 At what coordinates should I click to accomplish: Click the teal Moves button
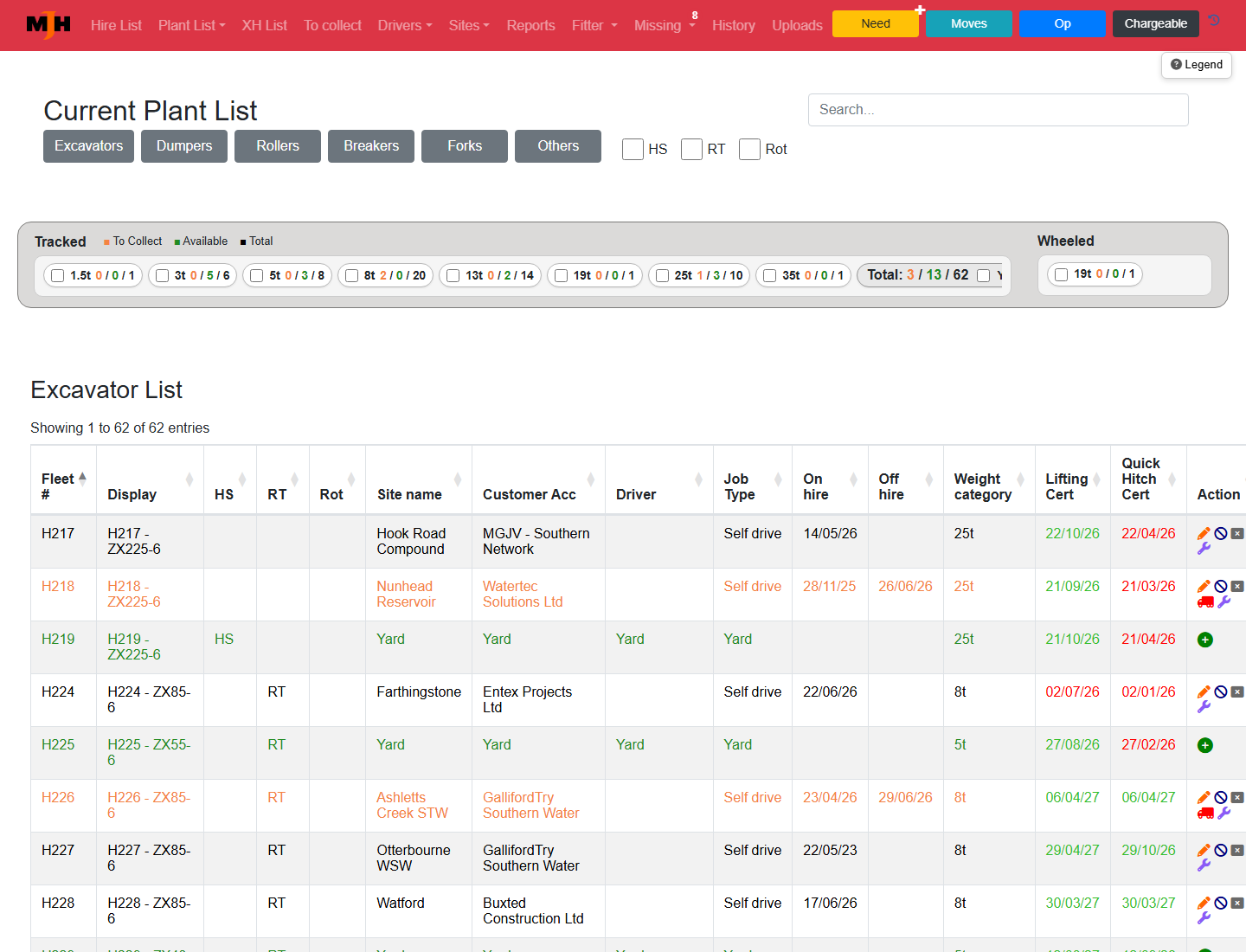969,23
